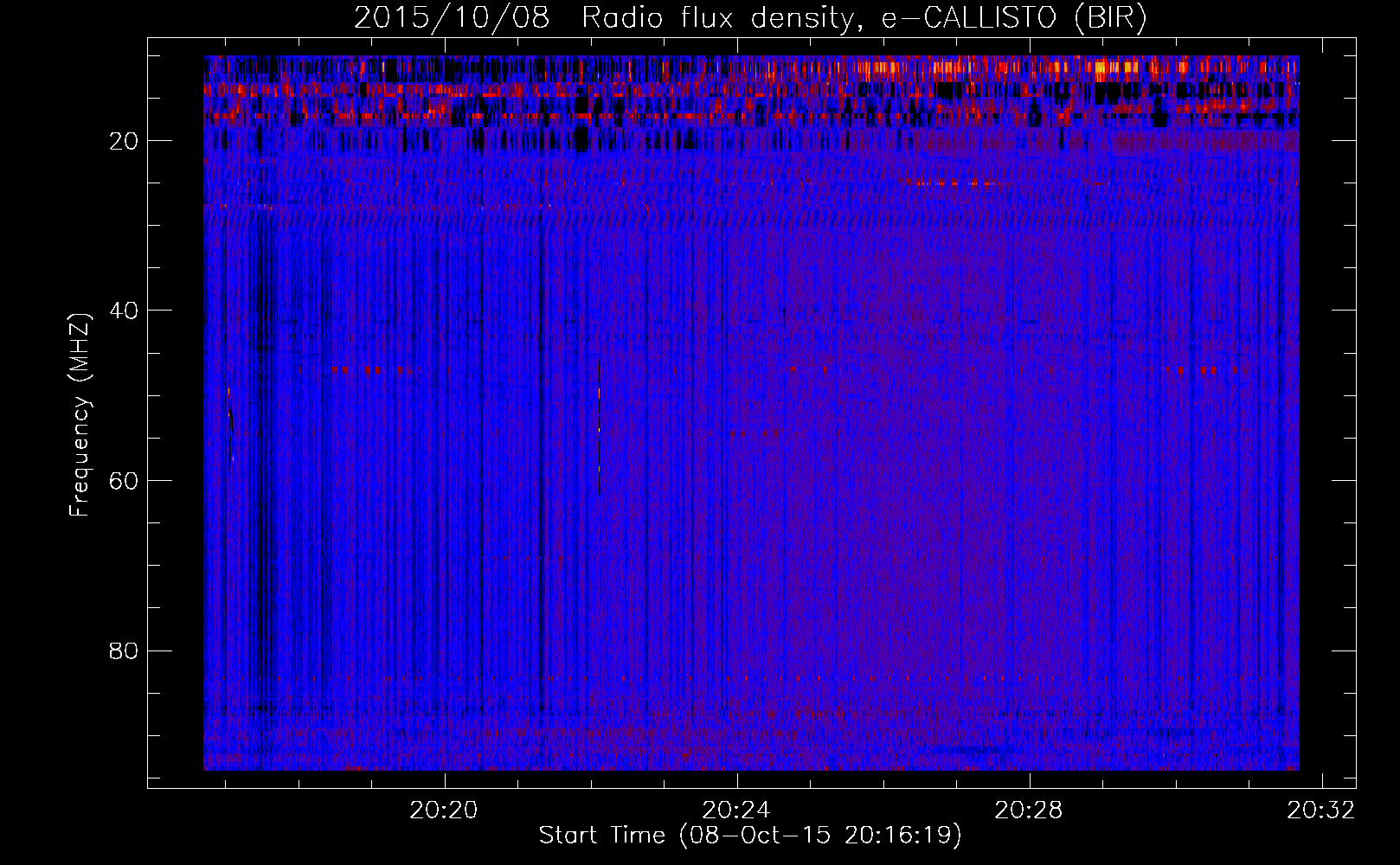Click the '40' frequency tick label

coord(125,311)
